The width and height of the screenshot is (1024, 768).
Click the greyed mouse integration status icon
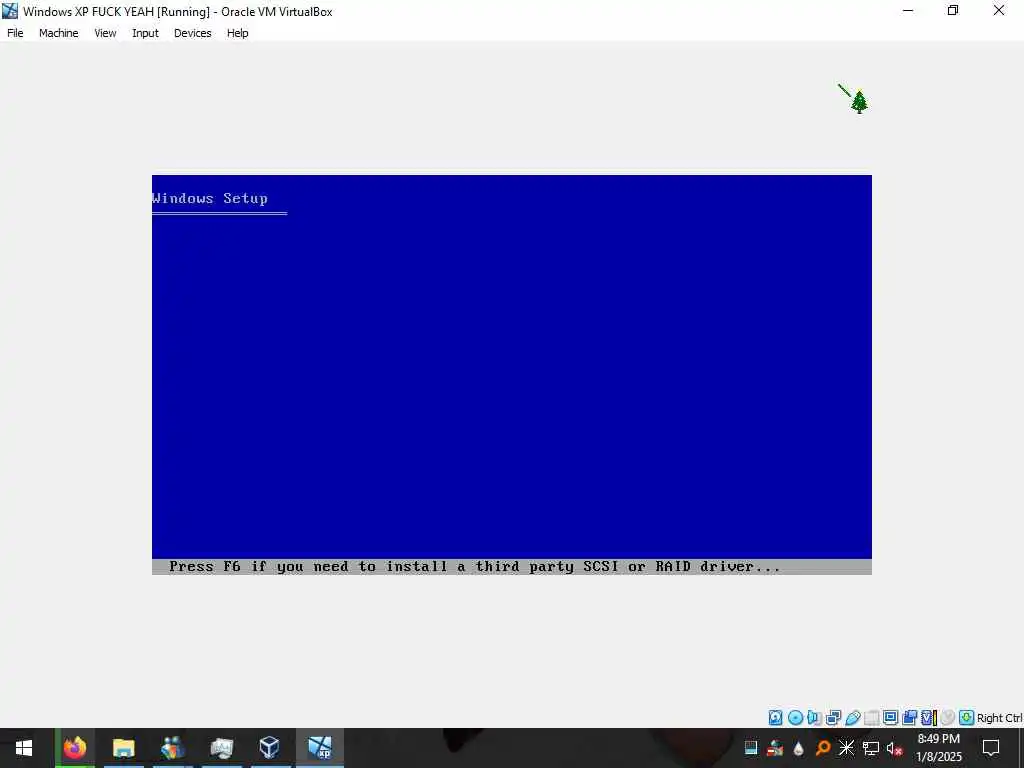point(948,718)
